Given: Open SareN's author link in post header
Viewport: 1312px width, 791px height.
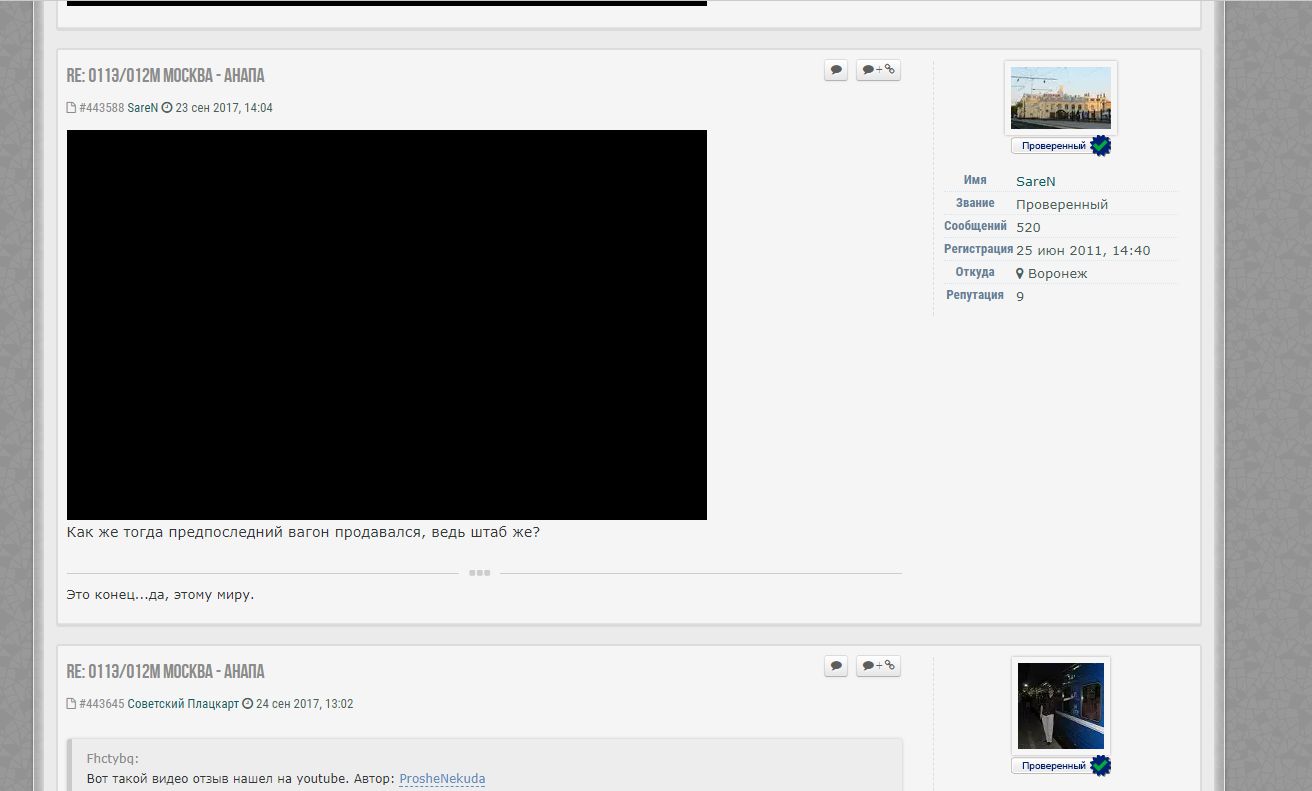Looking at the screenshot, I should (x=142, y=108).
